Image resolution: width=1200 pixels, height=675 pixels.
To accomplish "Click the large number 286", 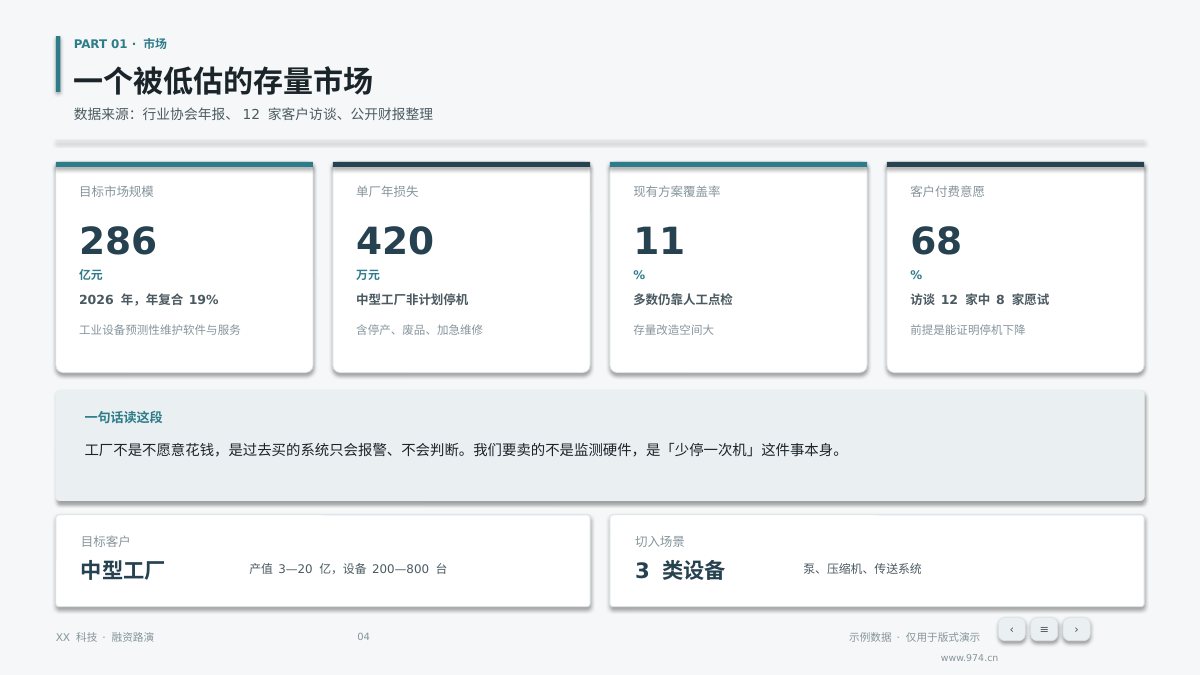I will pos(118,242).
